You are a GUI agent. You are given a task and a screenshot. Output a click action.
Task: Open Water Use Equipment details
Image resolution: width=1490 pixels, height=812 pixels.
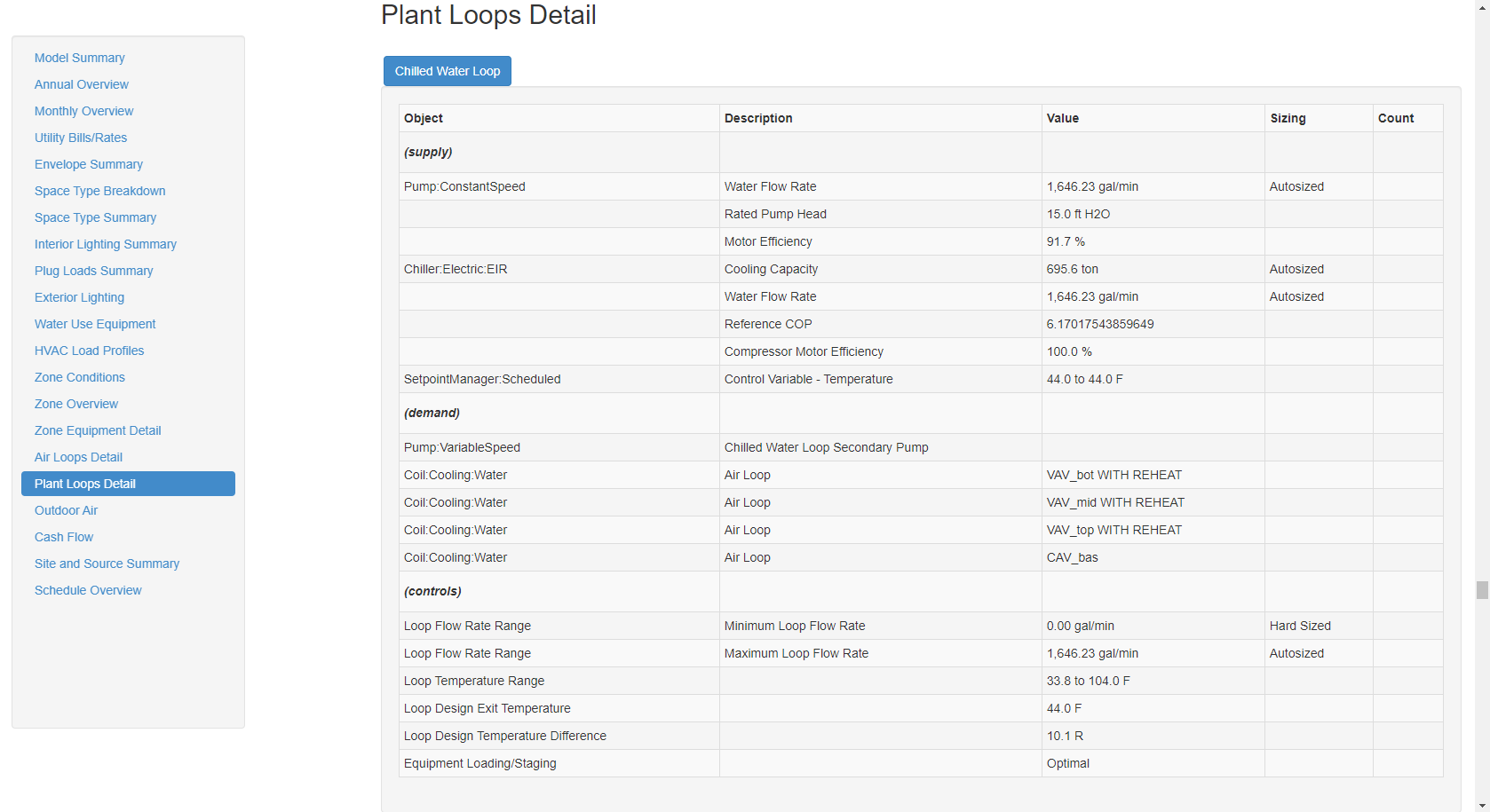coord(94,324)
